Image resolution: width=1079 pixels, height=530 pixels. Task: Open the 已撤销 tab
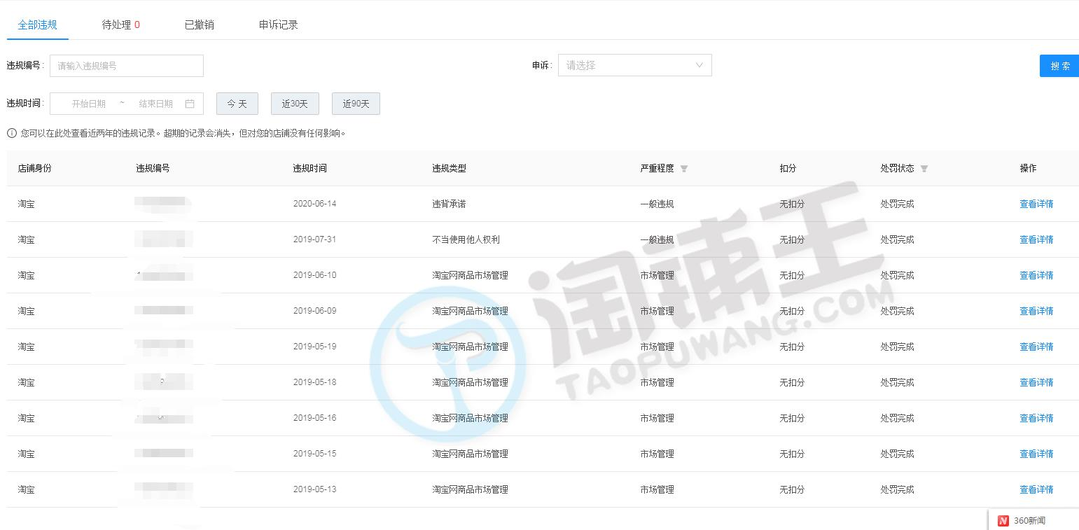[199, 25]
